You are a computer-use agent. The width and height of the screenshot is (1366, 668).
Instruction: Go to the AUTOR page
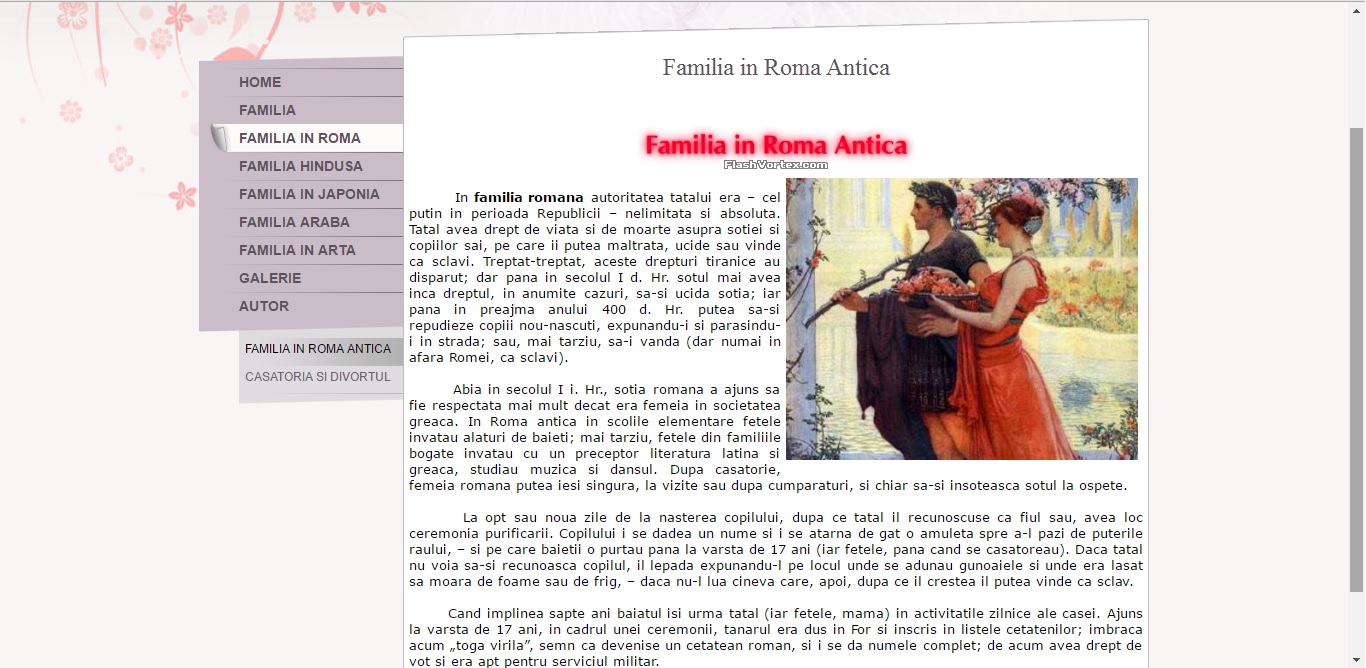coord(264,306)
